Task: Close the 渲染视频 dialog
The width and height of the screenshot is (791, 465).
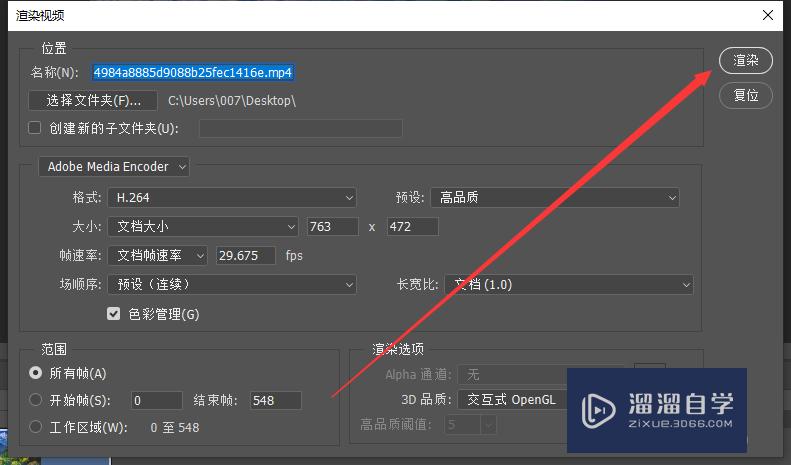Action: tap(768, 15)
